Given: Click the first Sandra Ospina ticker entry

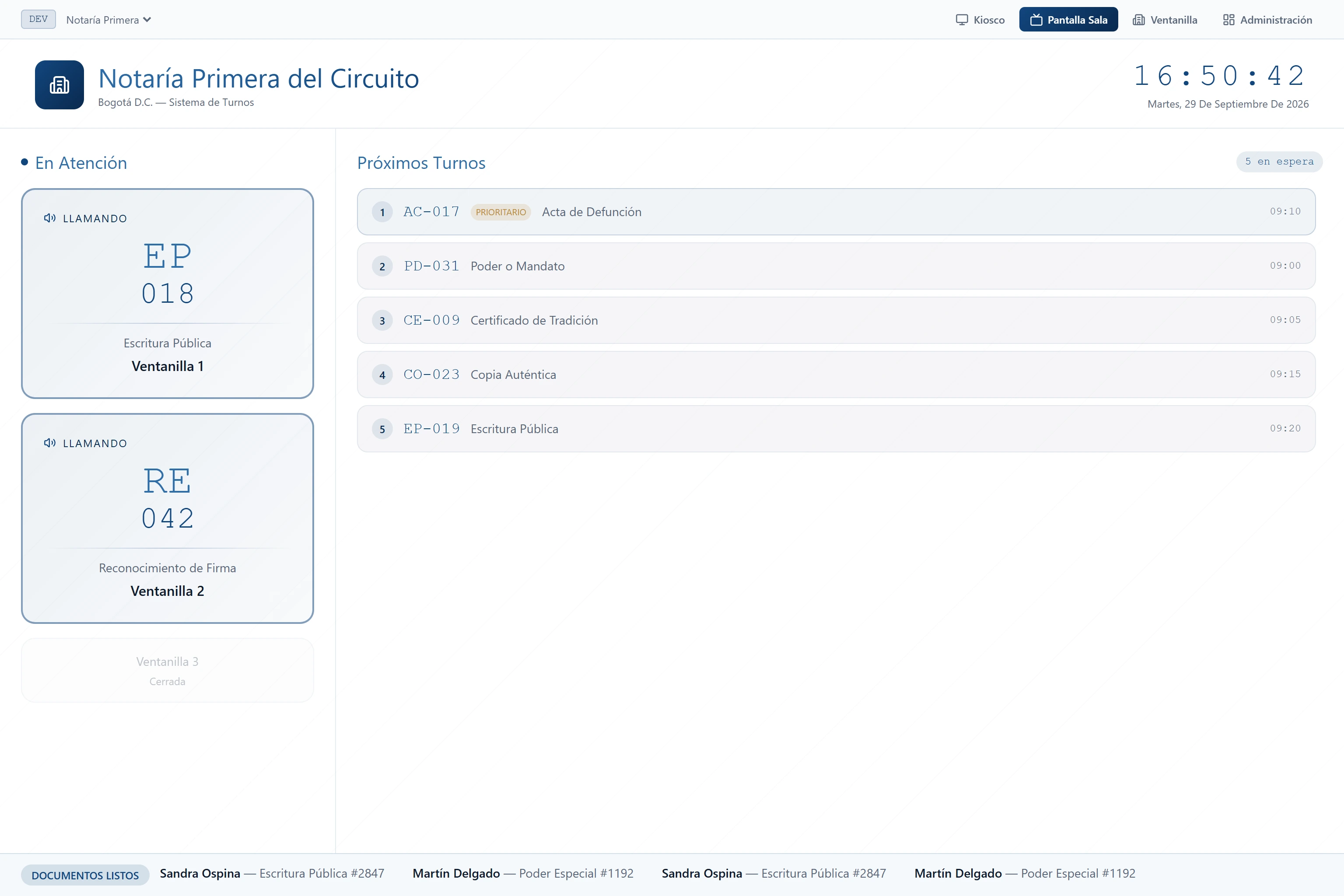Looking at the screenshot, I should point(272,873).
